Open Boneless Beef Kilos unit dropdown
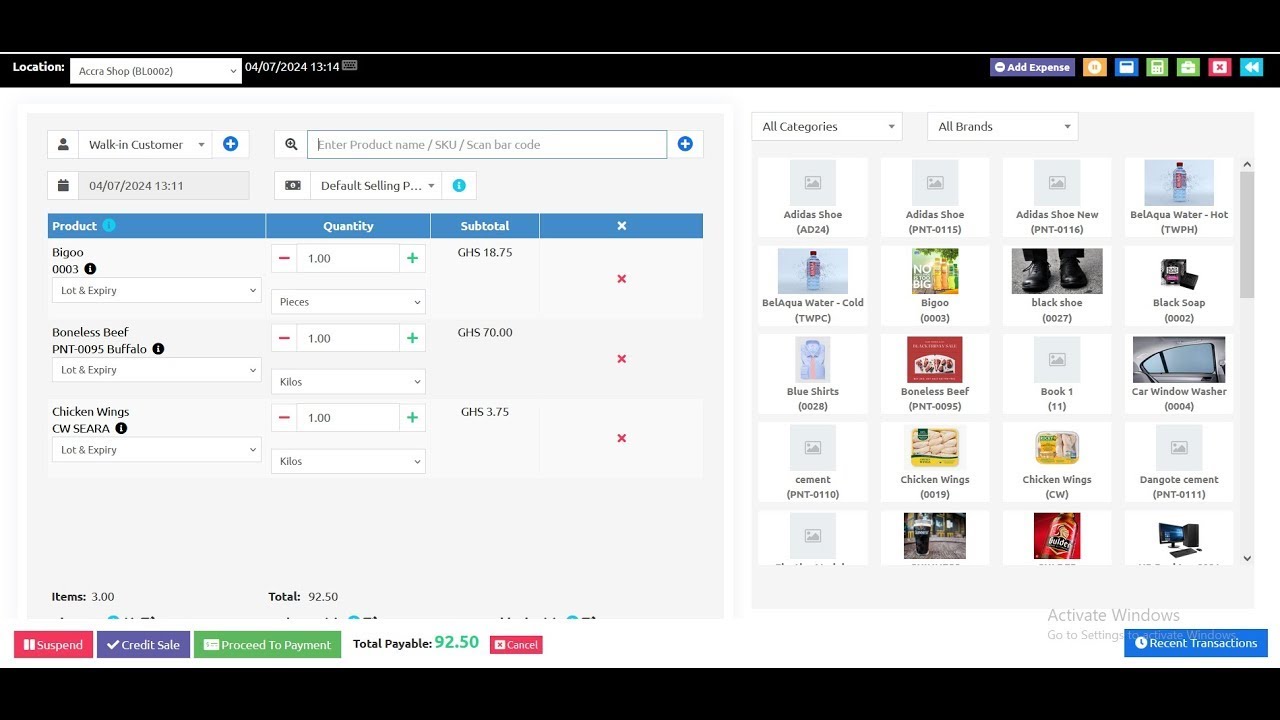Screen dimensions: 1280x720 (x=348, y=381)
